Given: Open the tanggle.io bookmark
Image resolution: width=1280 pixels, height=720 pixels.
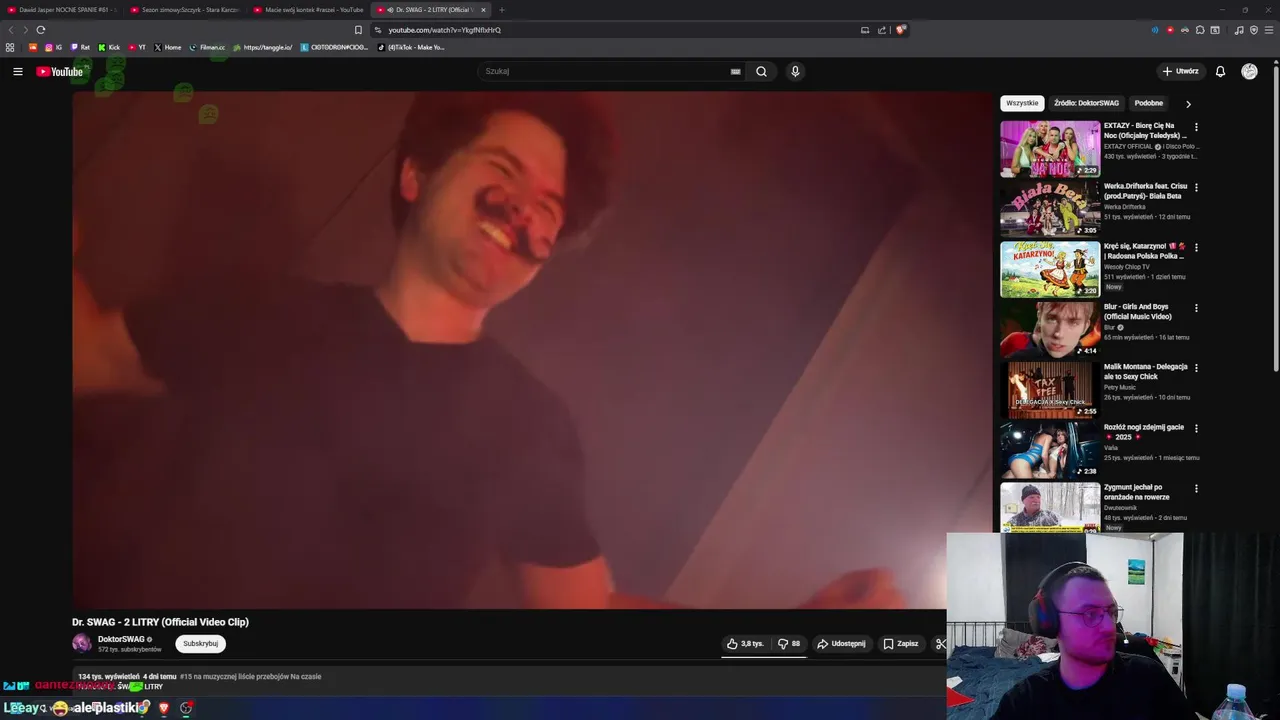Looking at the screenshot, I should 262,47.
